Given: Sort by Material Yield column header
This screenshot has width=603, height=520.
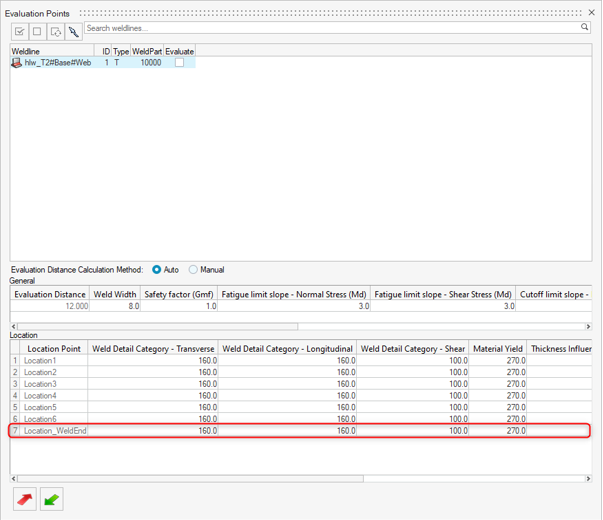Looking at the screenshot, I should pyautogui.click(x=498, y=349).
